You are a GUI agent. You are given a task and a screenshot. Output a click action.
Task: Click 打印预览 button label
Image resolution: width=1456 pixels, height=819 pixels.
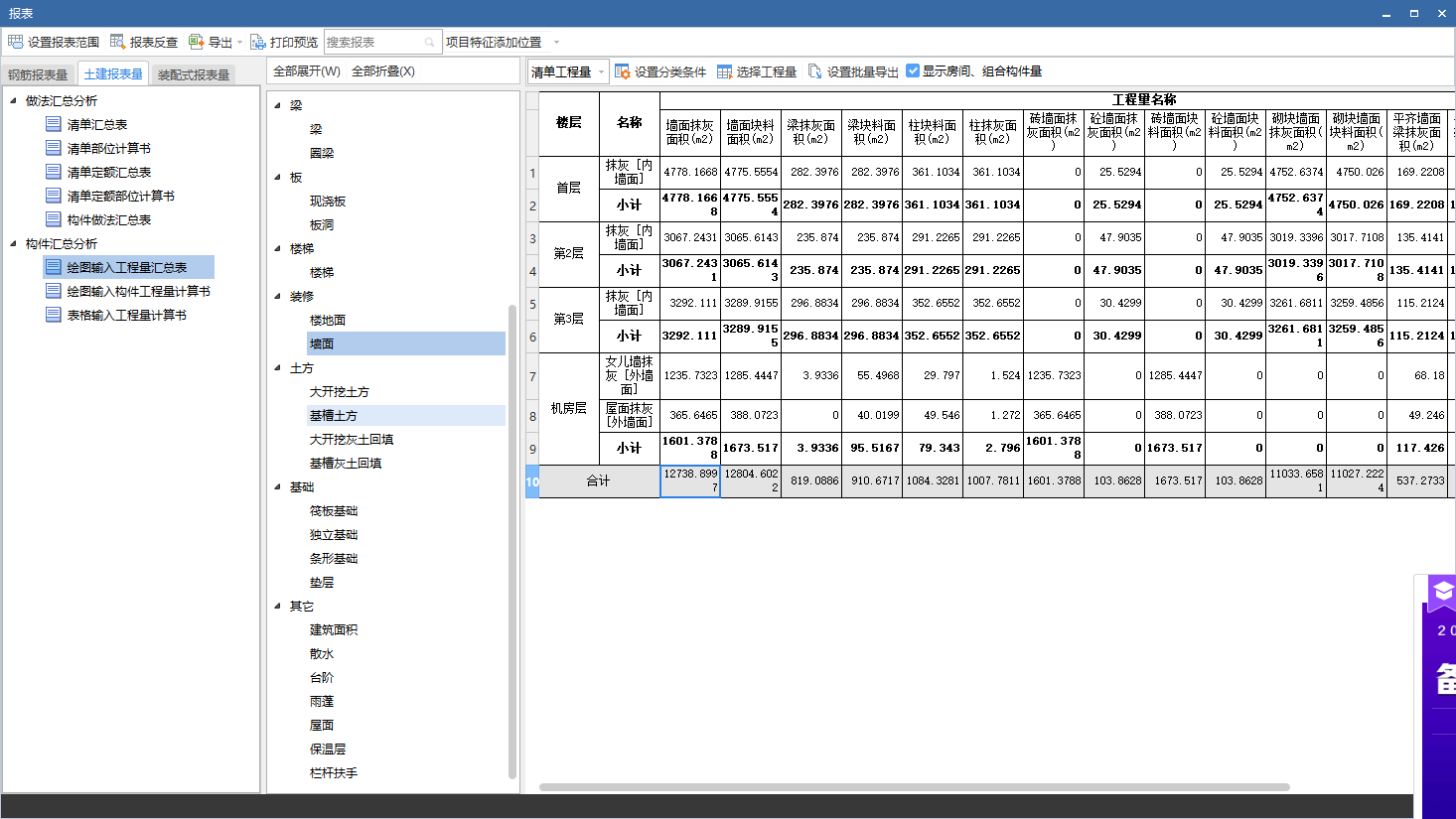click(294, 42)
